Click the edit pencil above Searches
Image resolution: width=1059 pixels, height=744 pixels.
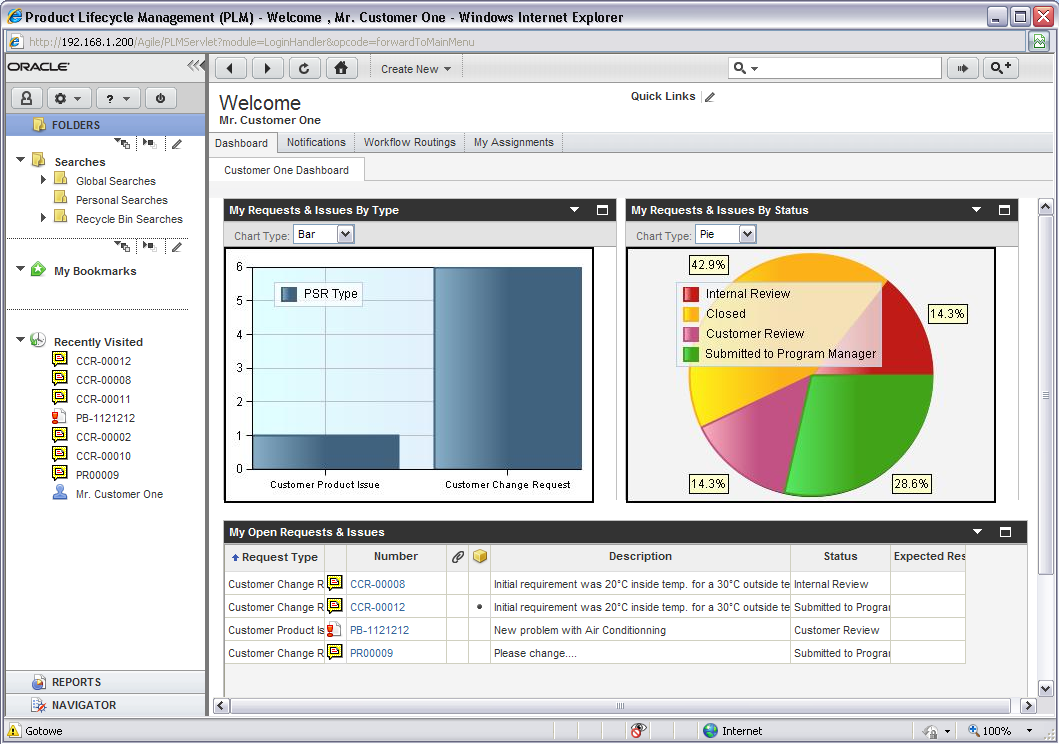point(177,144)
